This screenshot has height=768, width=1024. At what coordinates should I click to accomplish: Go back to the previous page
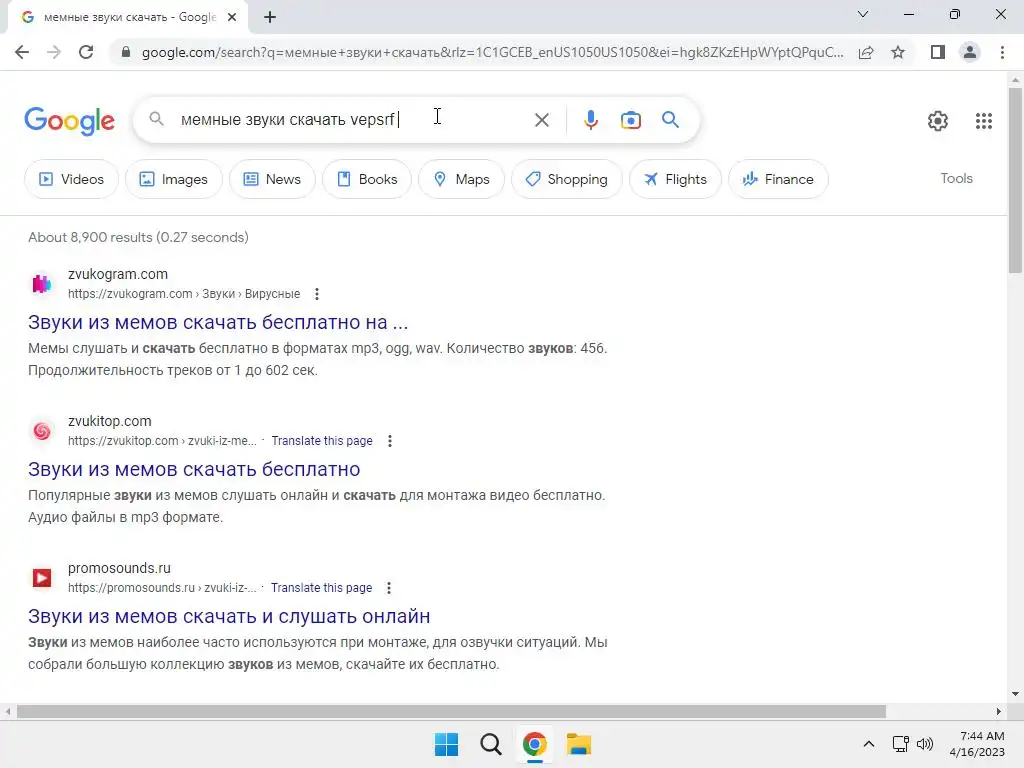tap(22, 52)
